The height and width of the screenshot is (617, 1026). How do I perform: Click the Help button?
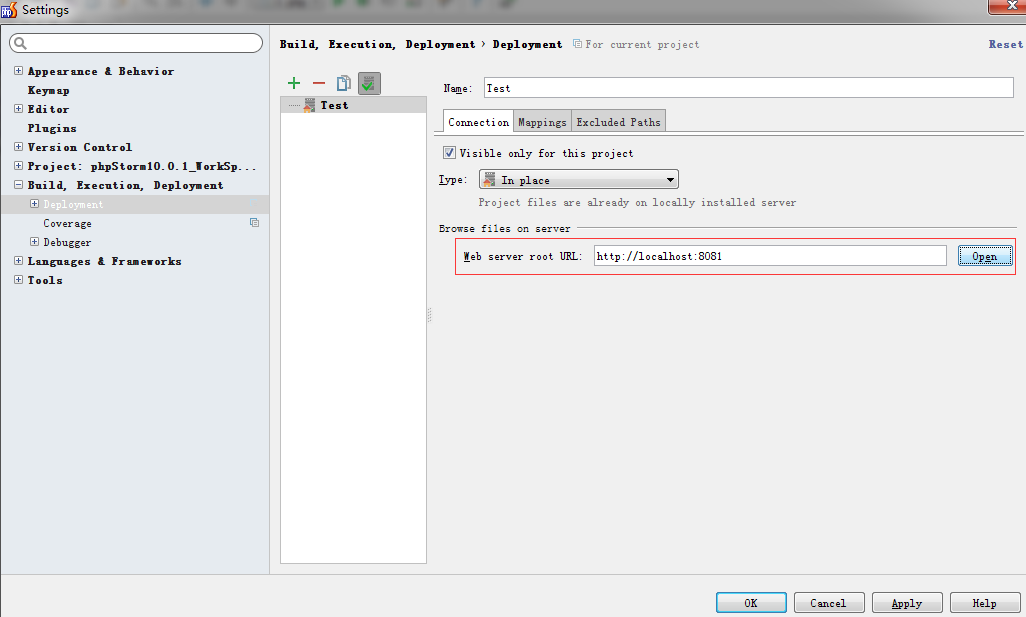(x=985, y=603)
